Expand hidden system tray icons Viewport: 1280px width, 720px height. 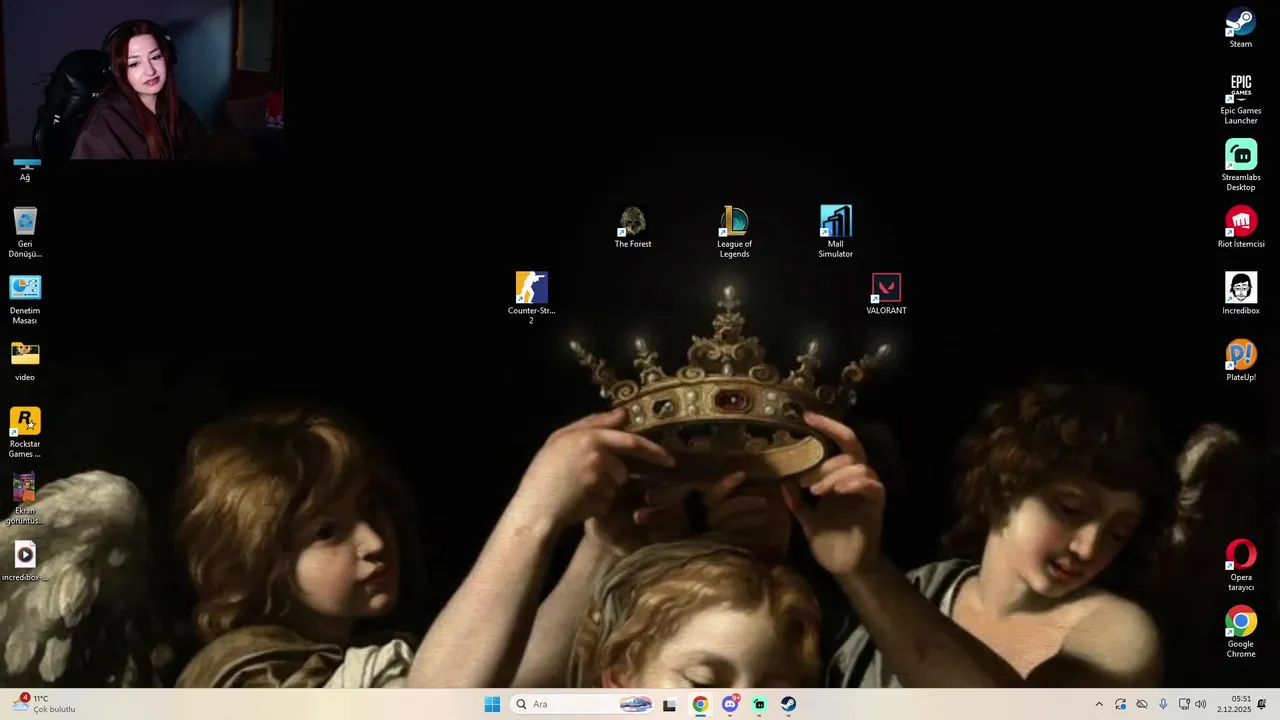pyautogui.click(x=1099, y=704)
